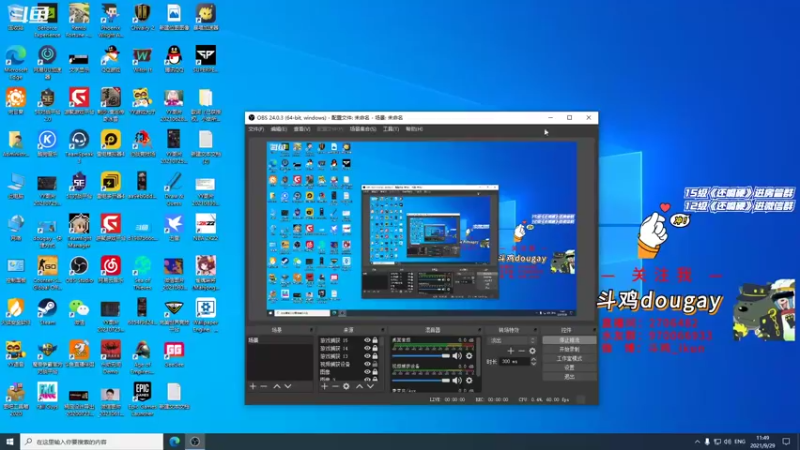Viewport: 800px width, 450px height.
Task: Hide the game capture 14 source
Action: tap(367, 348)
